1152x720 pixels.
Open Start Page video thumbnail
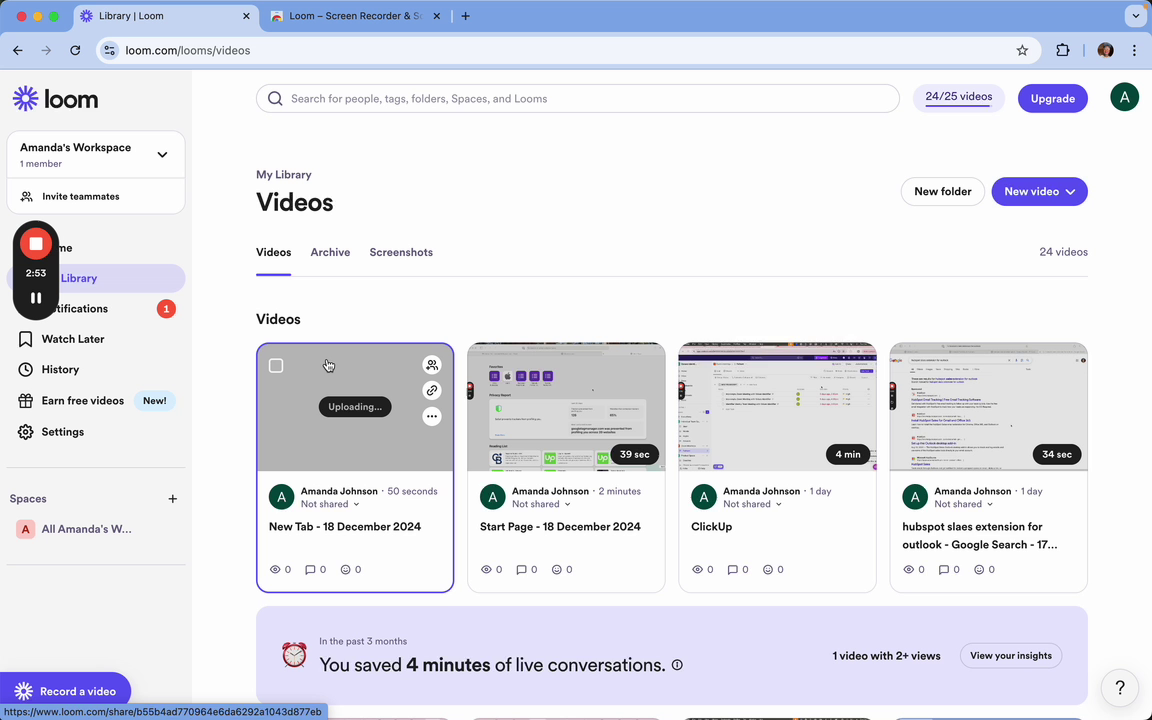[x=566, y=406]
